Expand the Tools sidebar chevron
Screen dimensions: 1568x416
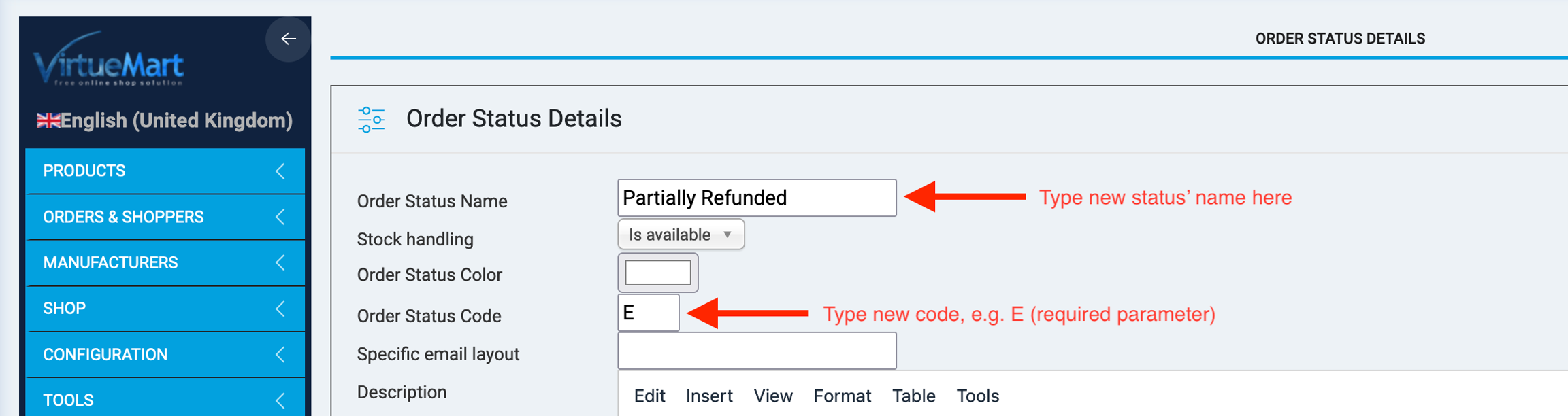click(x=280, y=400)
